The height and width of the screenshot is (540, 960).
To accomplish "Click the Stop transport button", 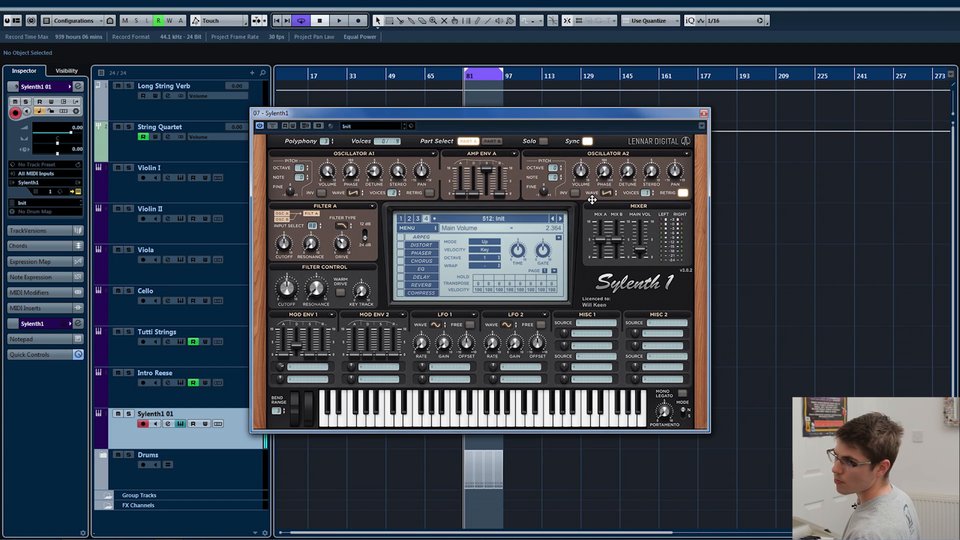I will pos(320,20).
